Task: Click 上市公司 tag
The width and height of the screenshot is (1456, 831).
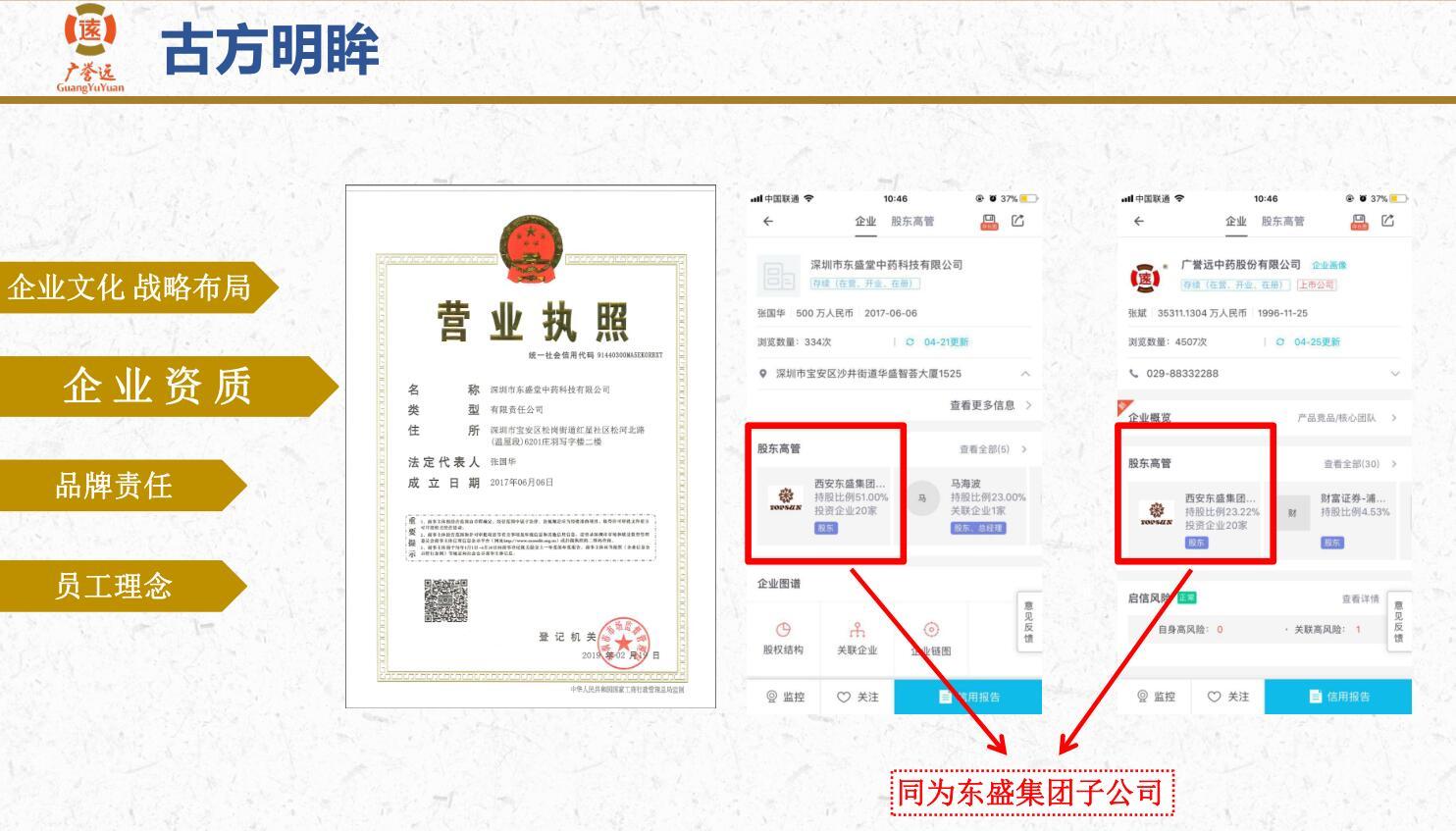Action: coord(1317,285)
